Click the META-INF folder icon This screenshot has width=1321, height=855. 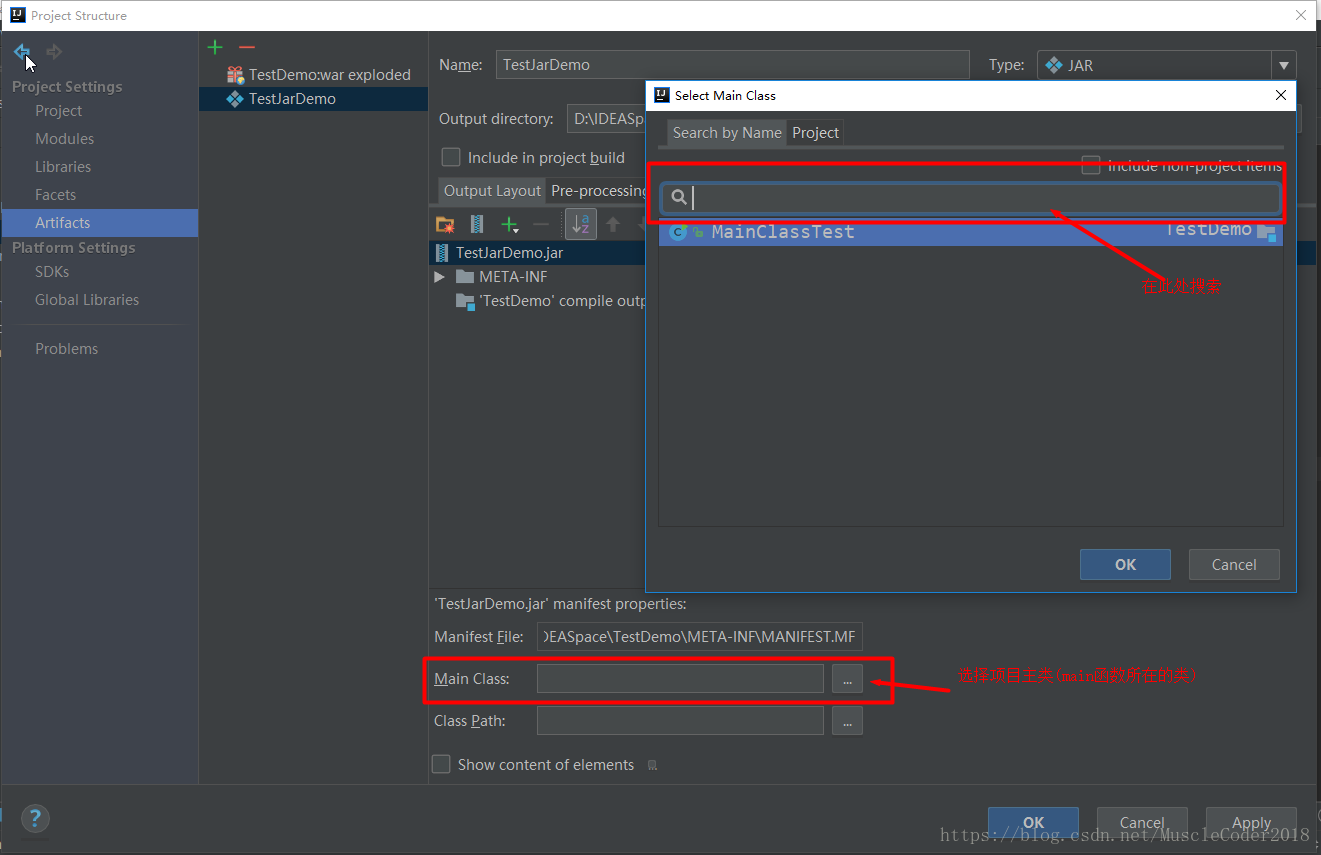point(464,277)
